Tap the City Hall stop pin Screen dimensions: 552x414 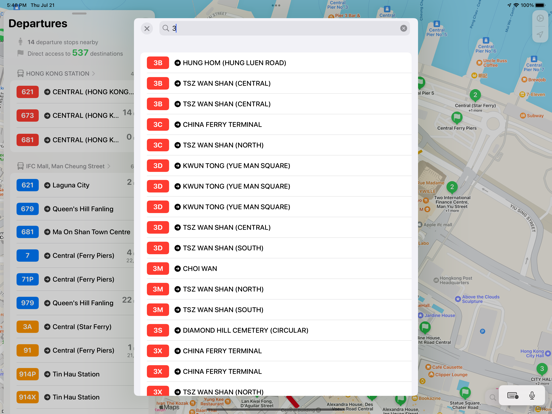coord(542,369)
